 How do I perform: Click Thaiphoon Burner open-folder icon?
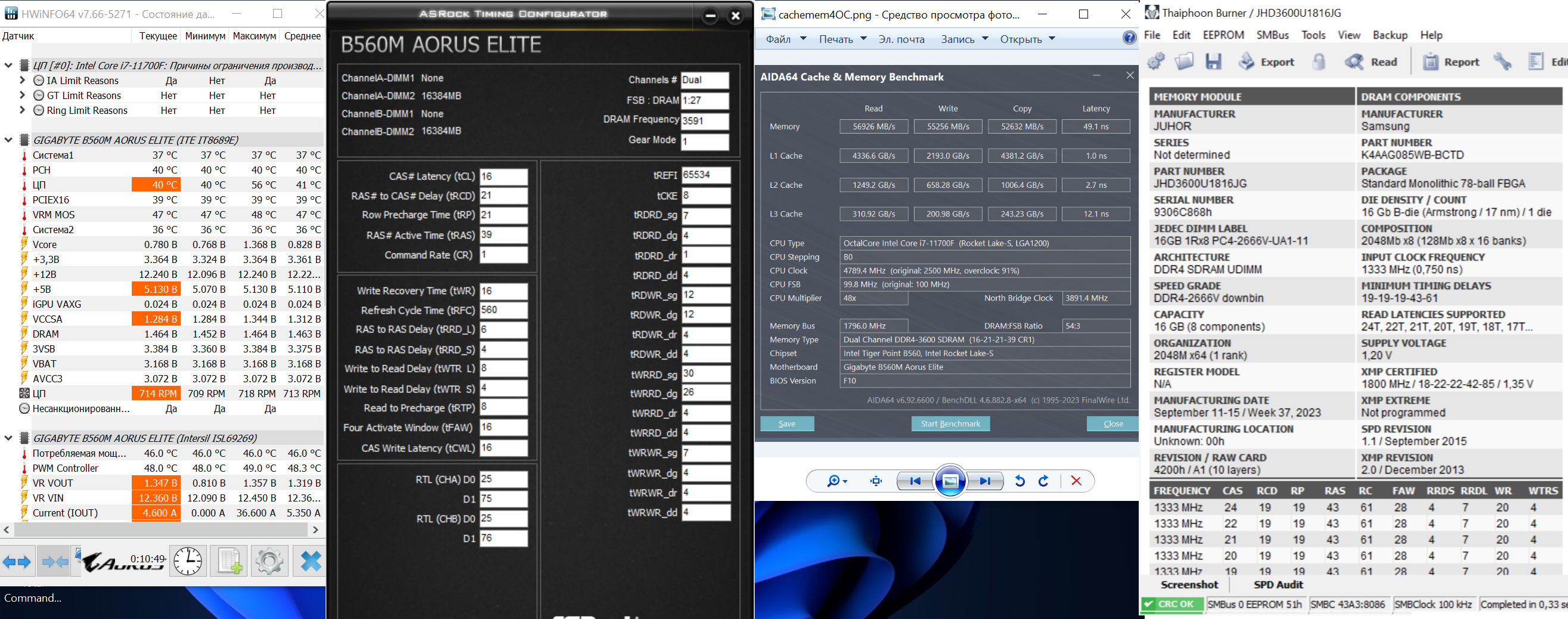click(1184, 61)
